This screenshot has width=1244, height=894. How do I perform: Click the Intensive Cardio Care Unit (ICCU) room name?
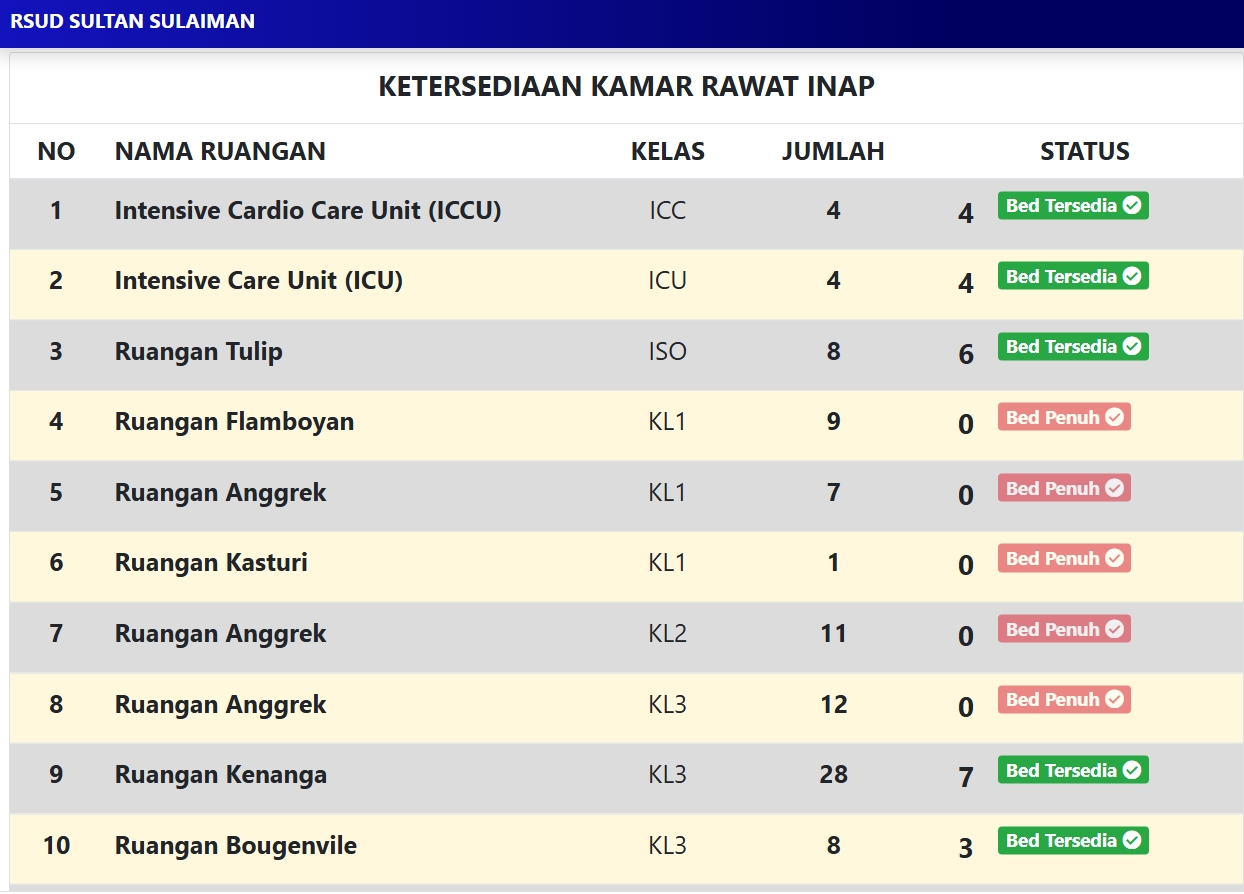tap(308, 210)
